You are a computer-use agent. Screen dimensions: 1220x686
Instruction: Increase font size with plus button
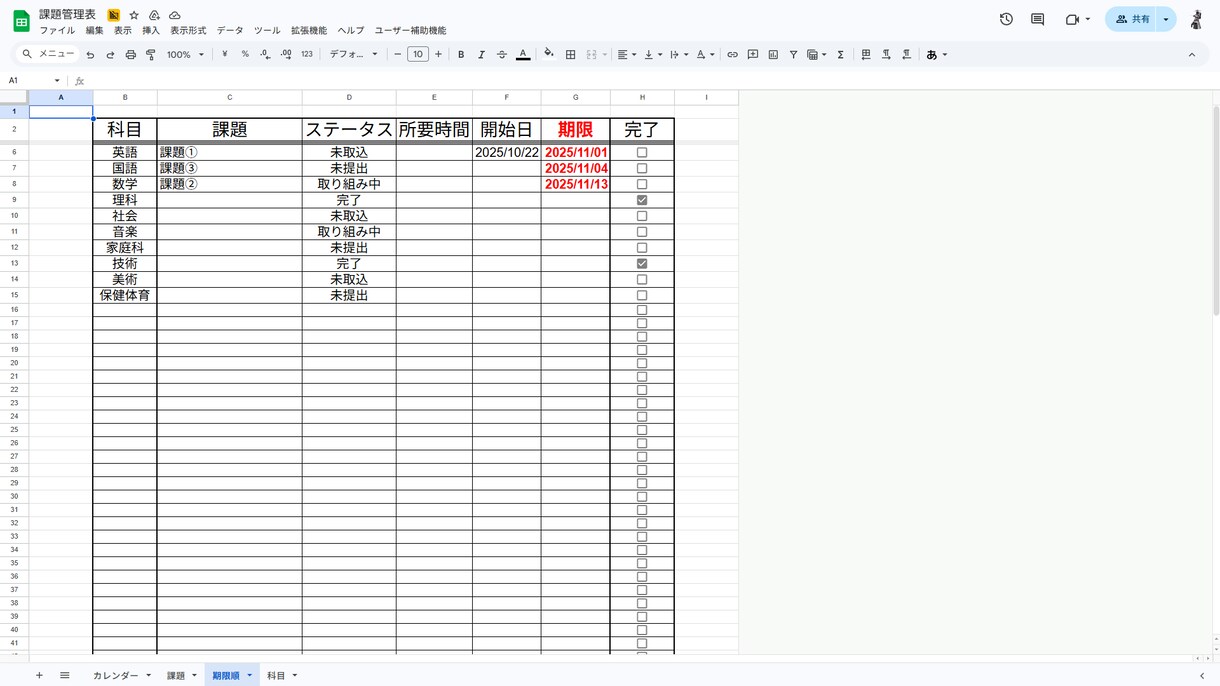coord(438,55)
